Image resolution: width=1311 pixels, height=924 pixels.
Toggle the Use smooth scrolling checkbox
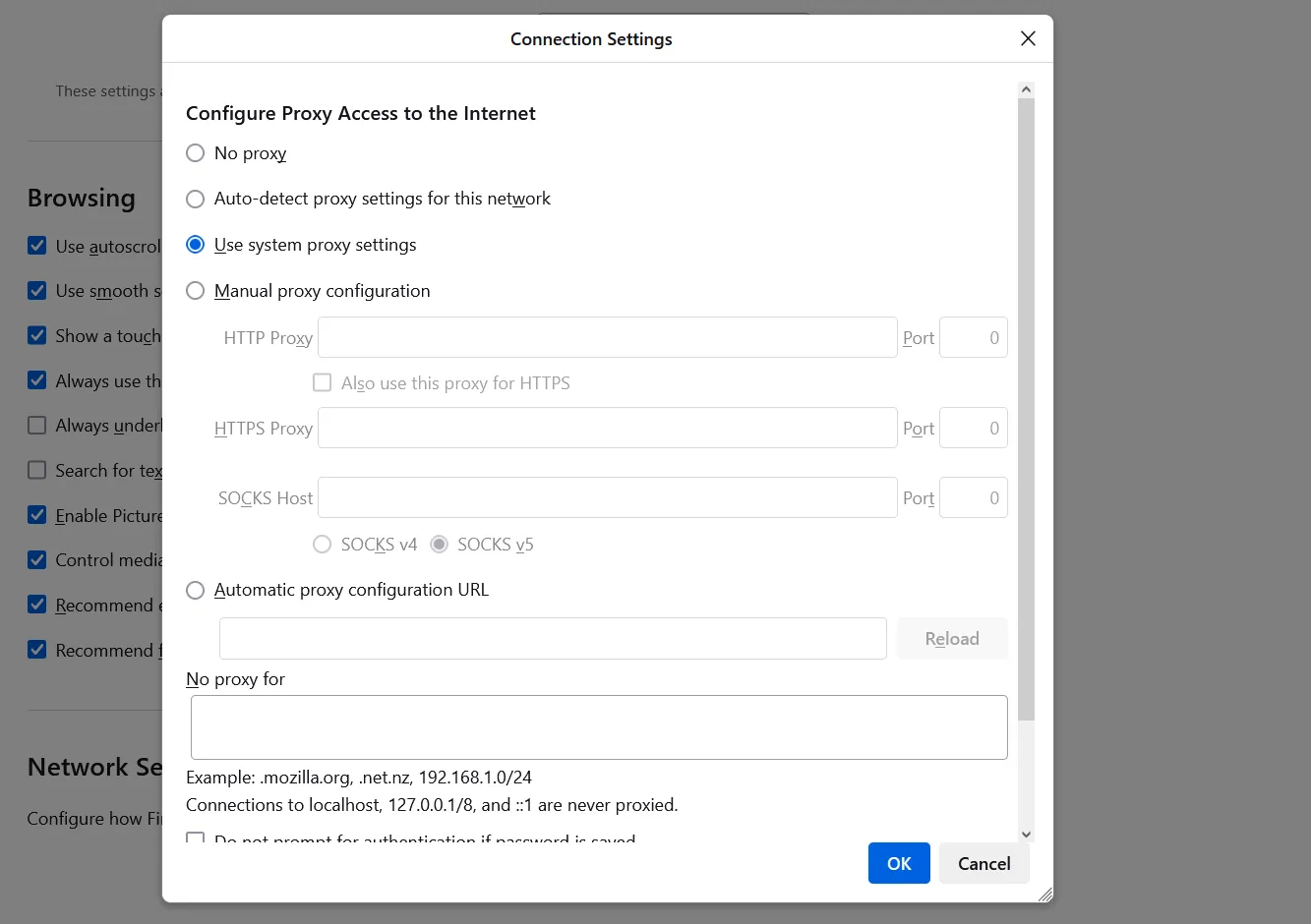pos(37,291)
